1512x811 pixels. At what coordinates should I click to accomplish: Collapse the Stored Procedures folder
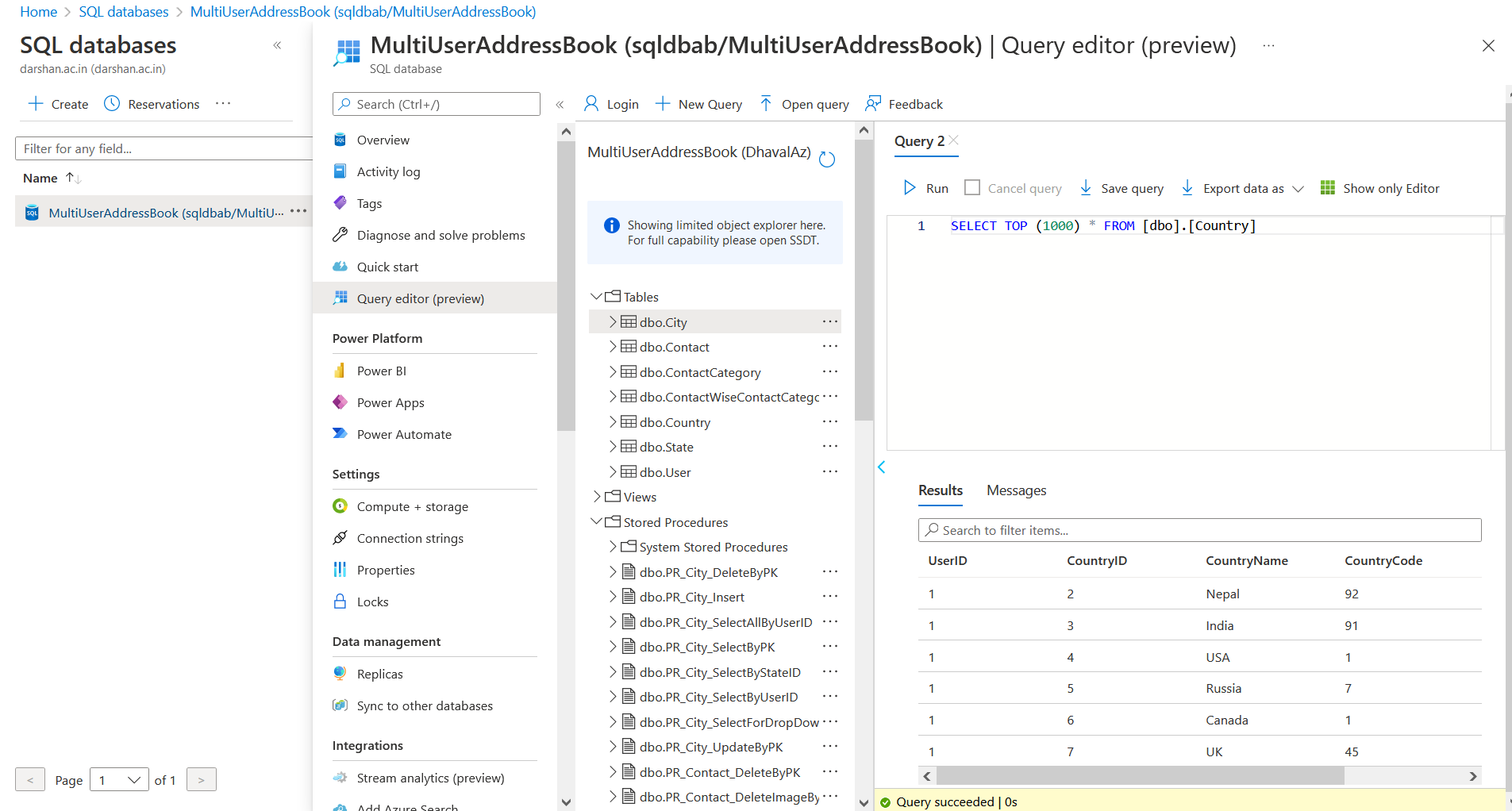point(596,521)
